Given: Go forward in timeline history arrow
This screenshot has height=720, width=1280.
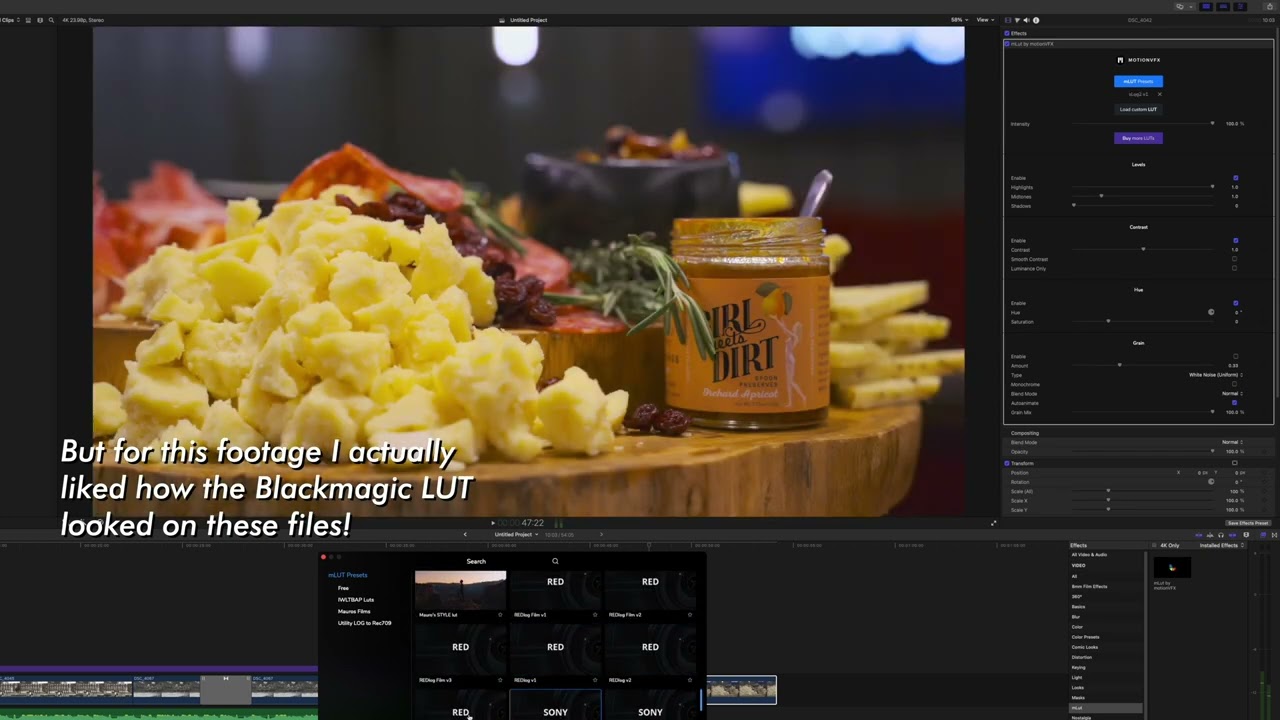Looking at the screenshot, I should pyautogui.click(x=601, y=535).
